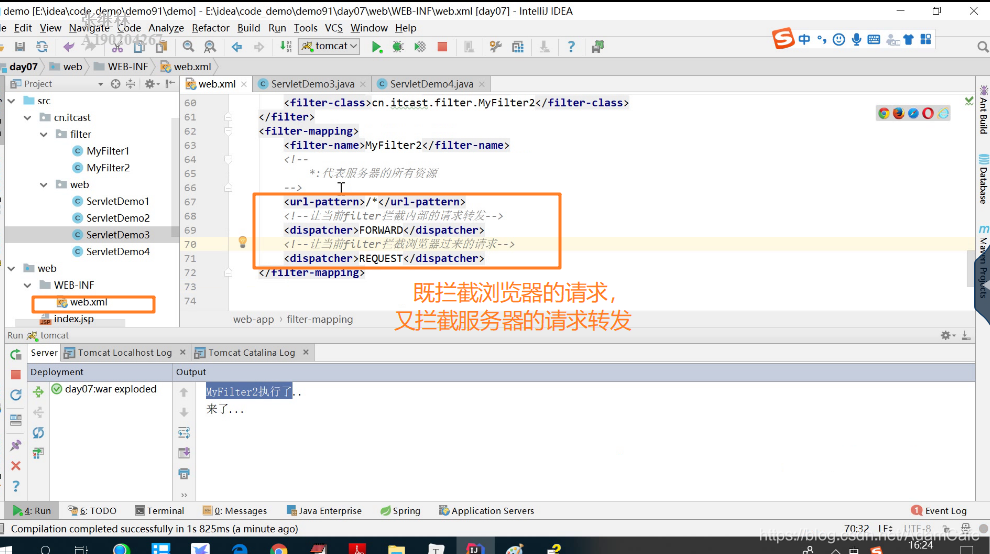Click the print icon in Output gutter
This screenshot has height=554, width=990.
click(184, 474)
